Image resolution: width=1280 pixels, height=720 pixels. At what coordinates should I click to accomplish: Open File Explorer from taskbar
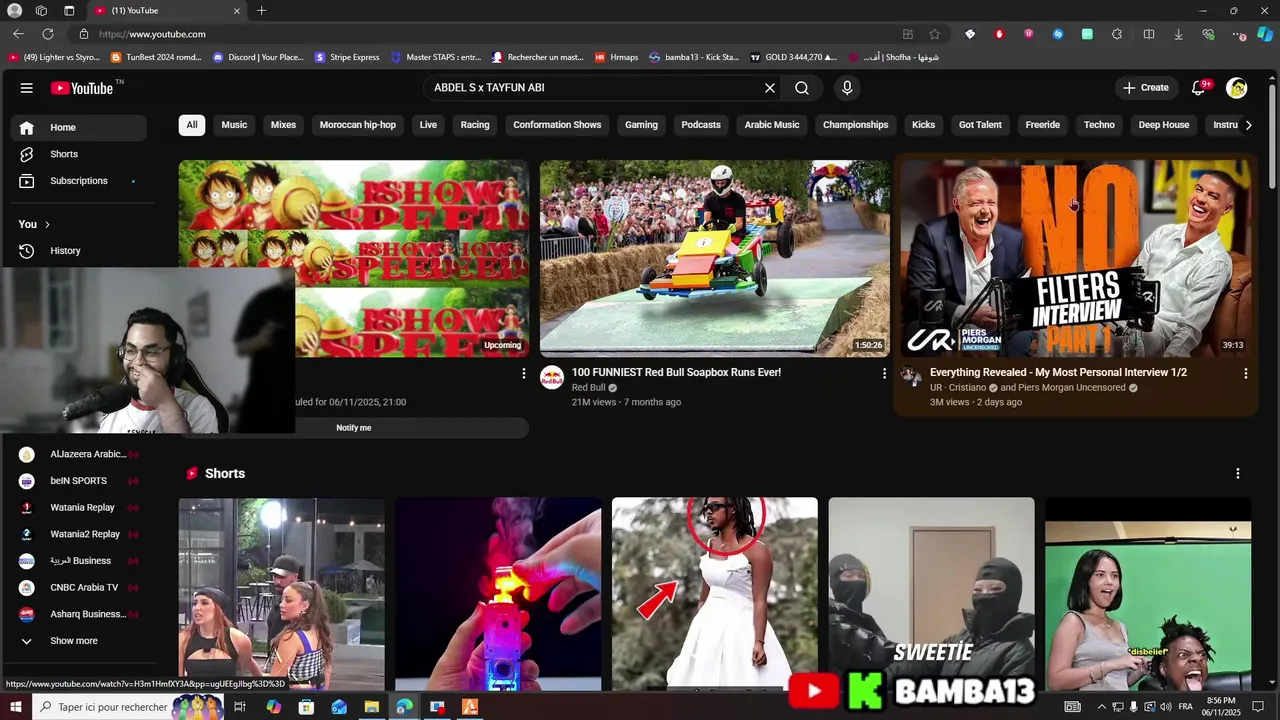click(x=371, y=707)
